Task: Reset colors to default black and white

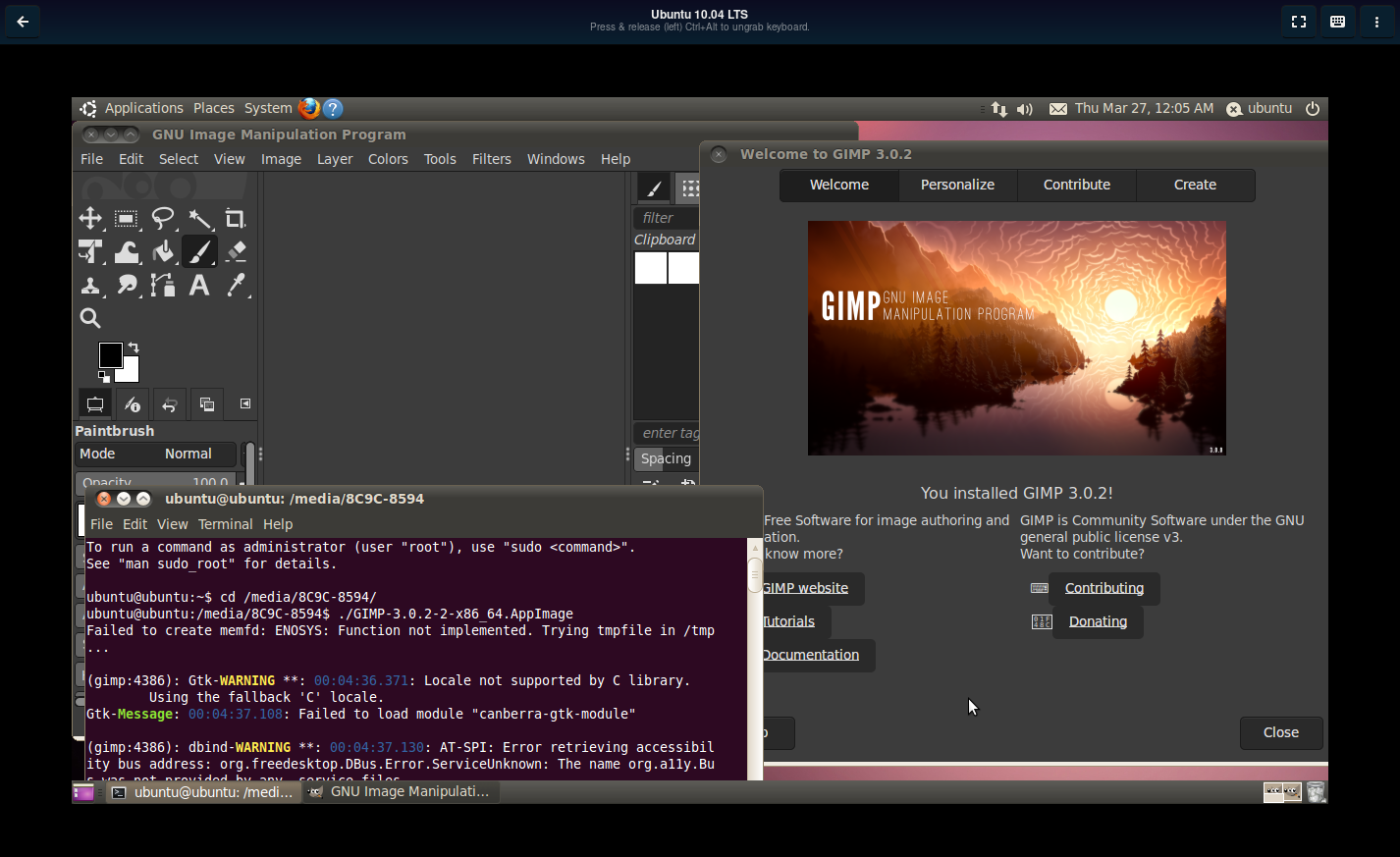Action: coord(103,376)
